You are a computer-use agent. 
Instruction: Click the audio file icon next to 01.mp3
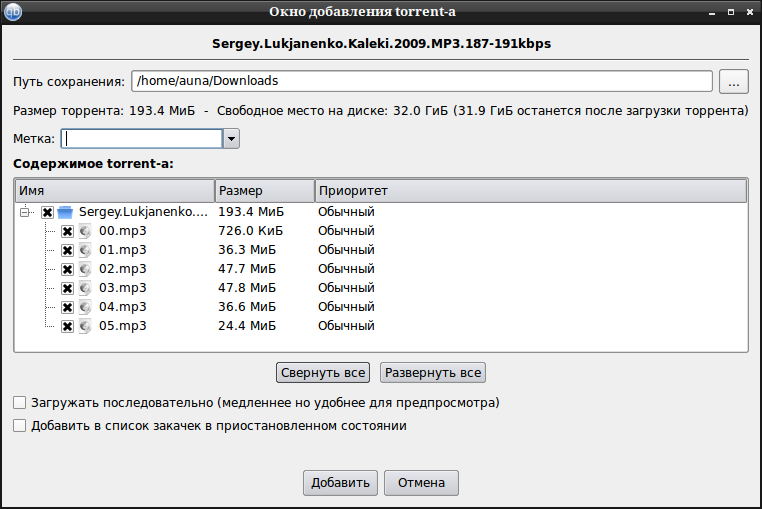(85, 250)
